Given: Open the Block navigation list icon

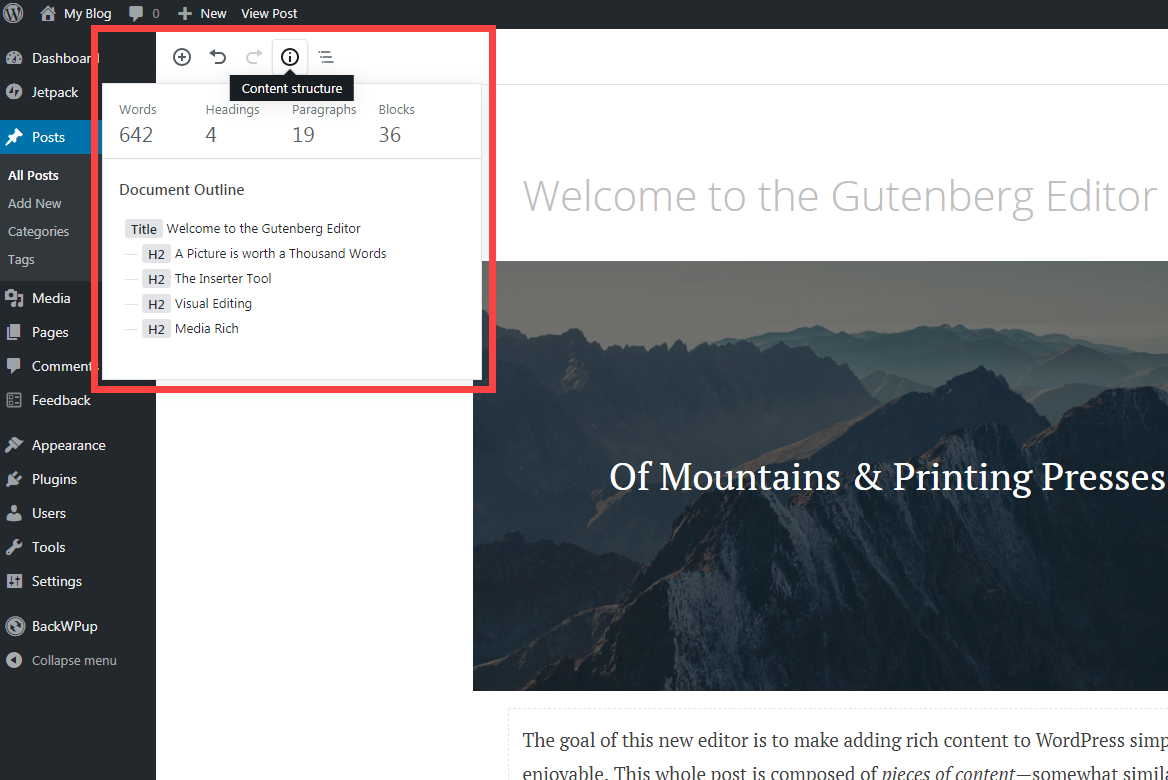Looking at the screenshot, I should pos(326,57).
